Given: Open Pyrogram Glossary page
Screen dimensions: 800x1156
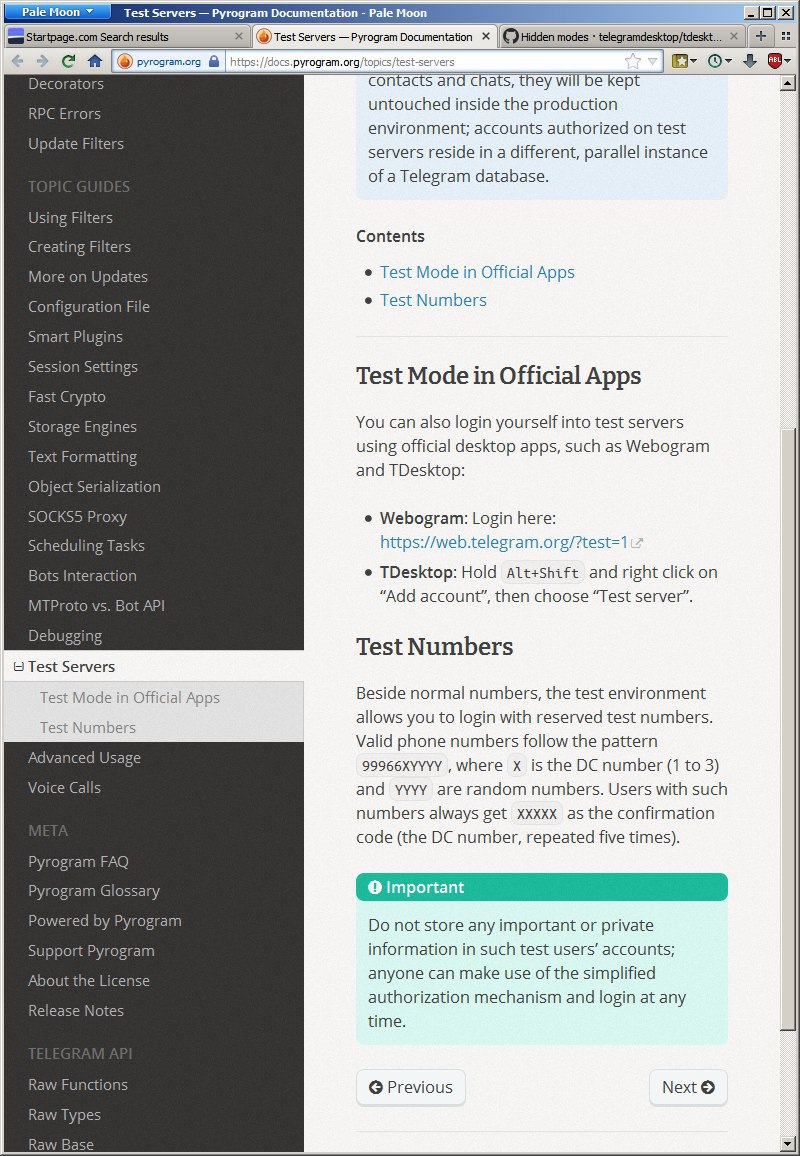Looking at the screenshot, I should coord(94,891).
